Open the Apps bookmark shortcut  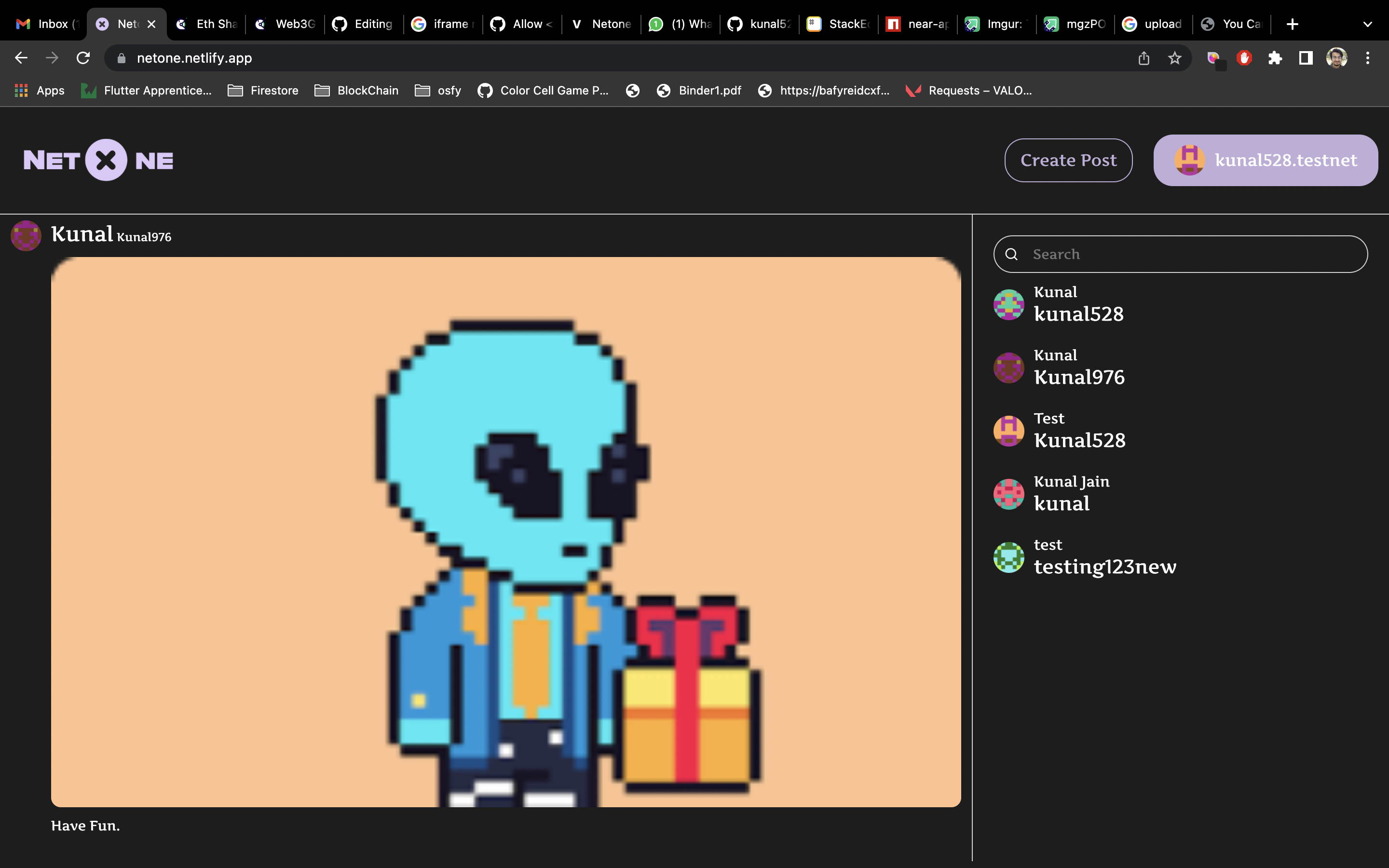pos(40,90)
